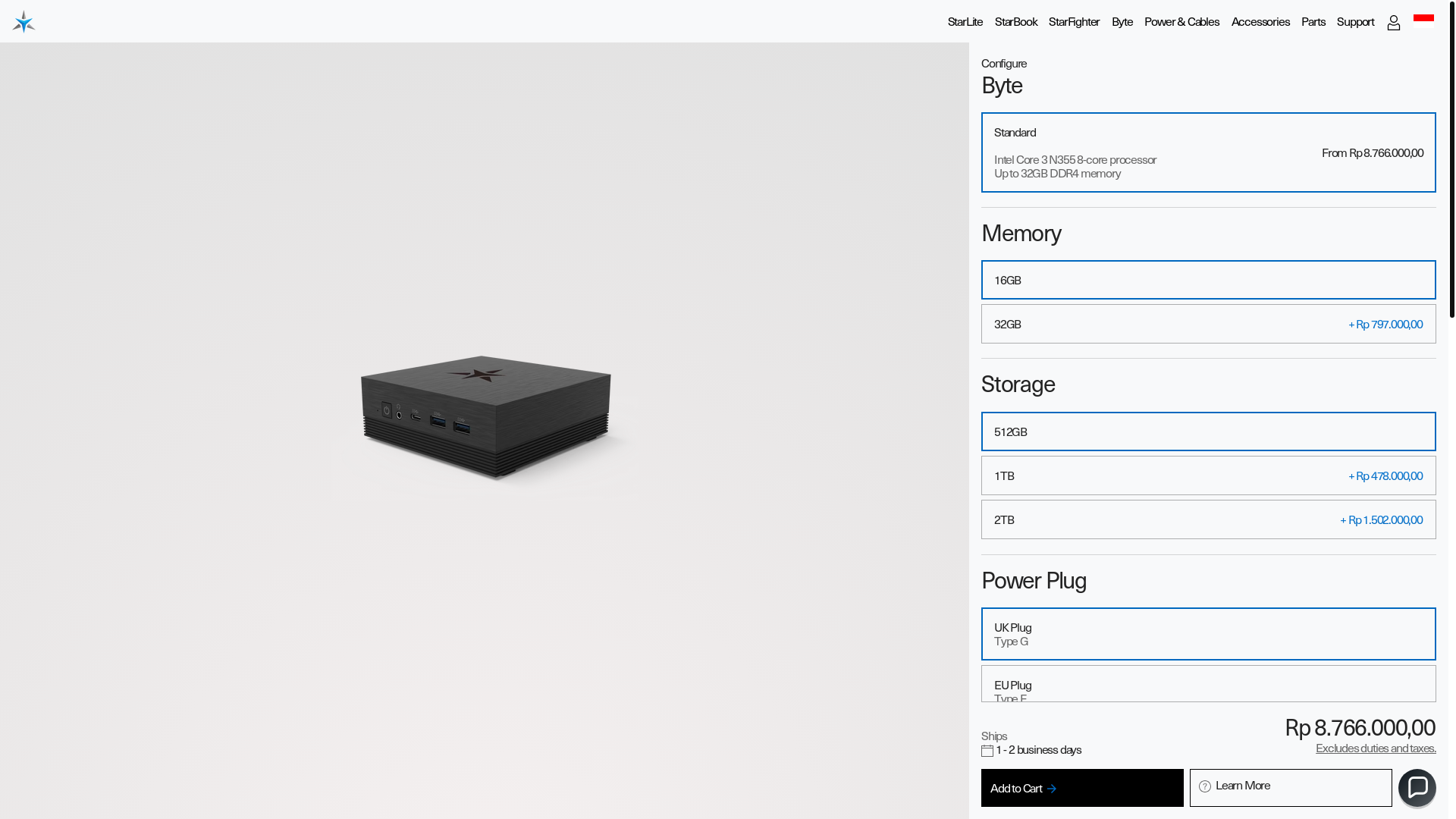Open the user account icon
Screen dimensions: 1456x819
[1394, 23]
